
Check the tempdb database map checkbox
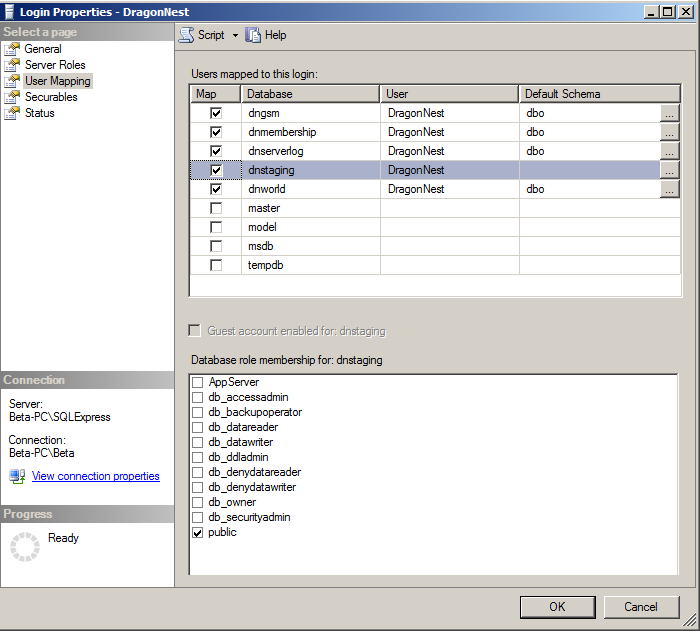(216, 265)
